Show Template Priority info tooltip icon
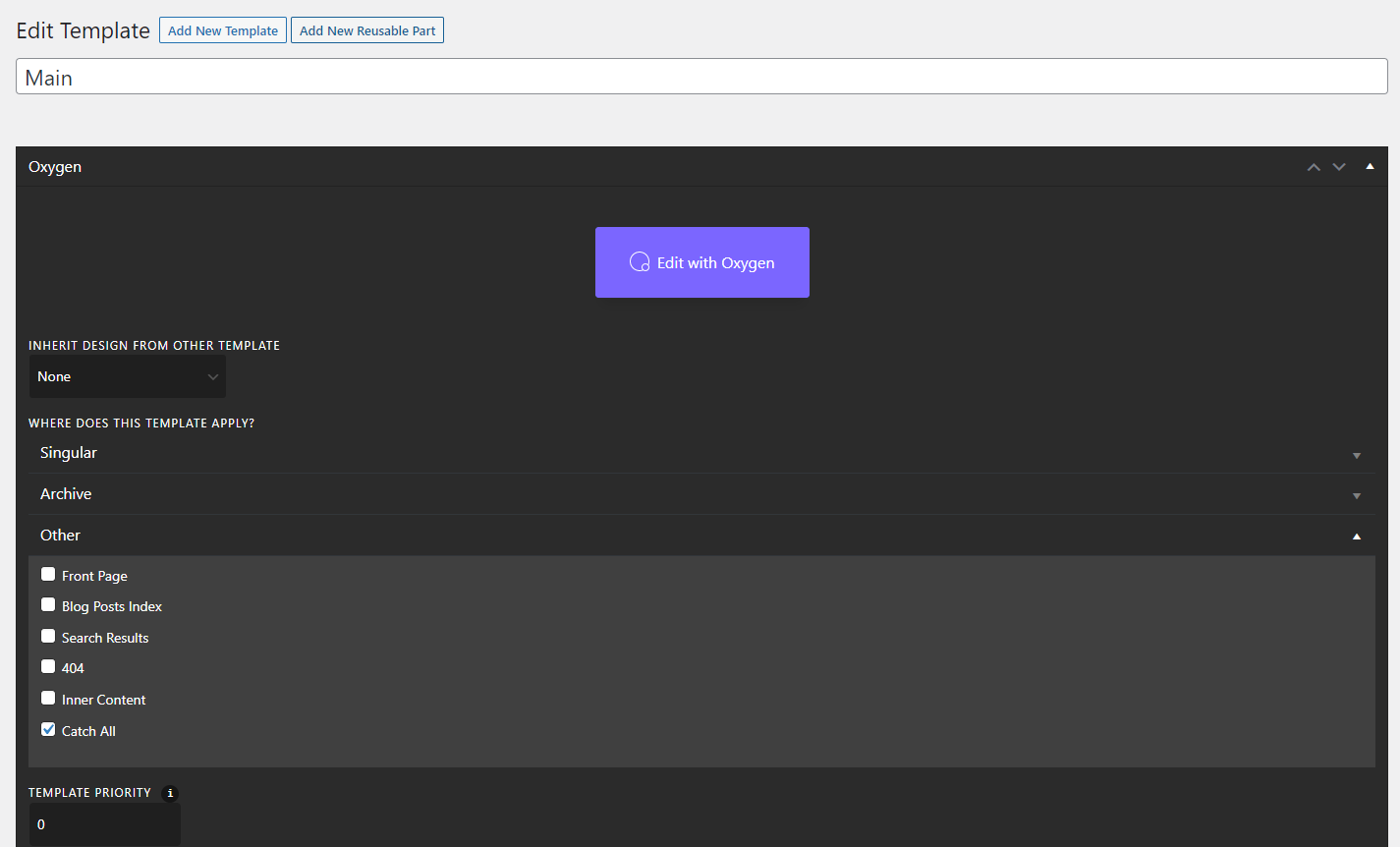This screenshot has height=847, width=1400. pos(170,793)
